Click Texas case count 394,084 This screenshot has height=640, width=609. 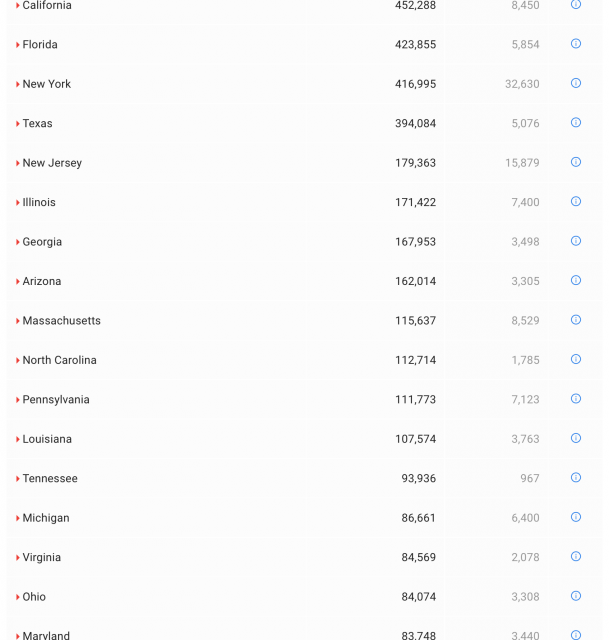coord(415,124)
